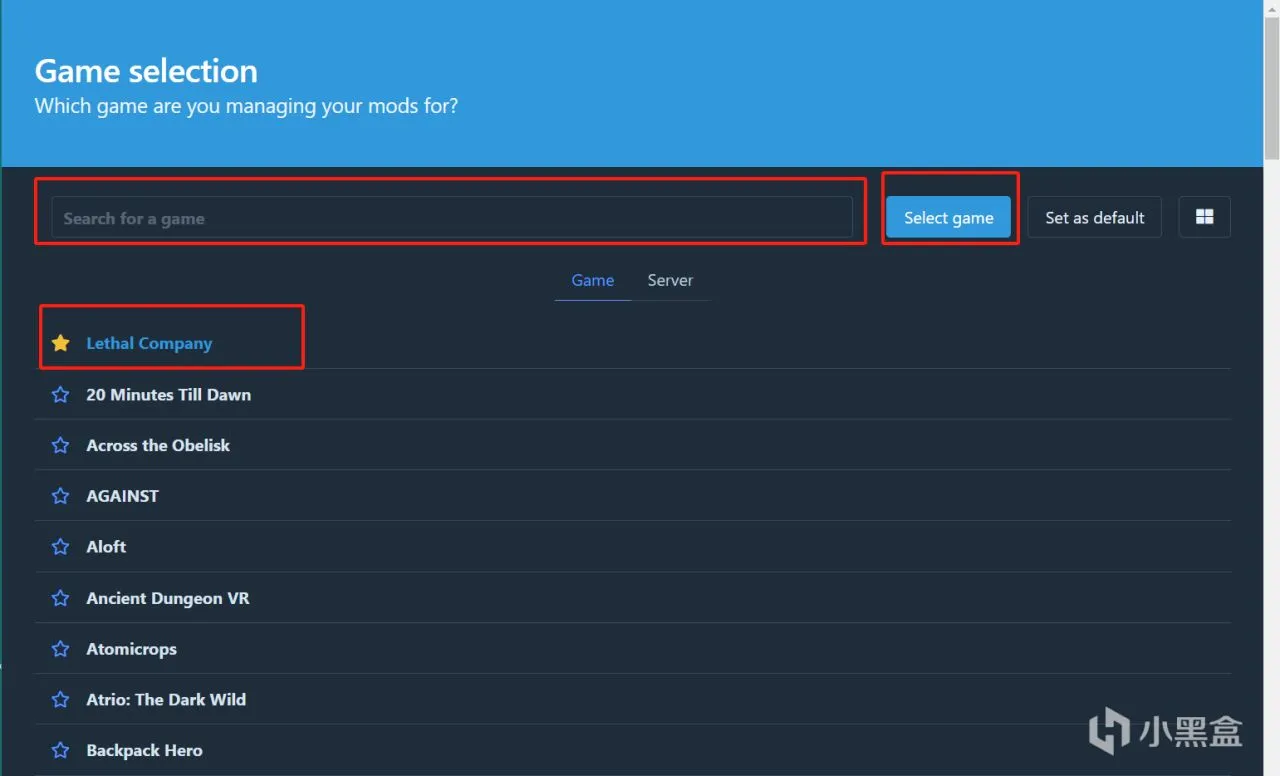1280x776 pixels.
Task: Favorite Atrio: The Dark Wild via star
Action: (x=61, y=700)
